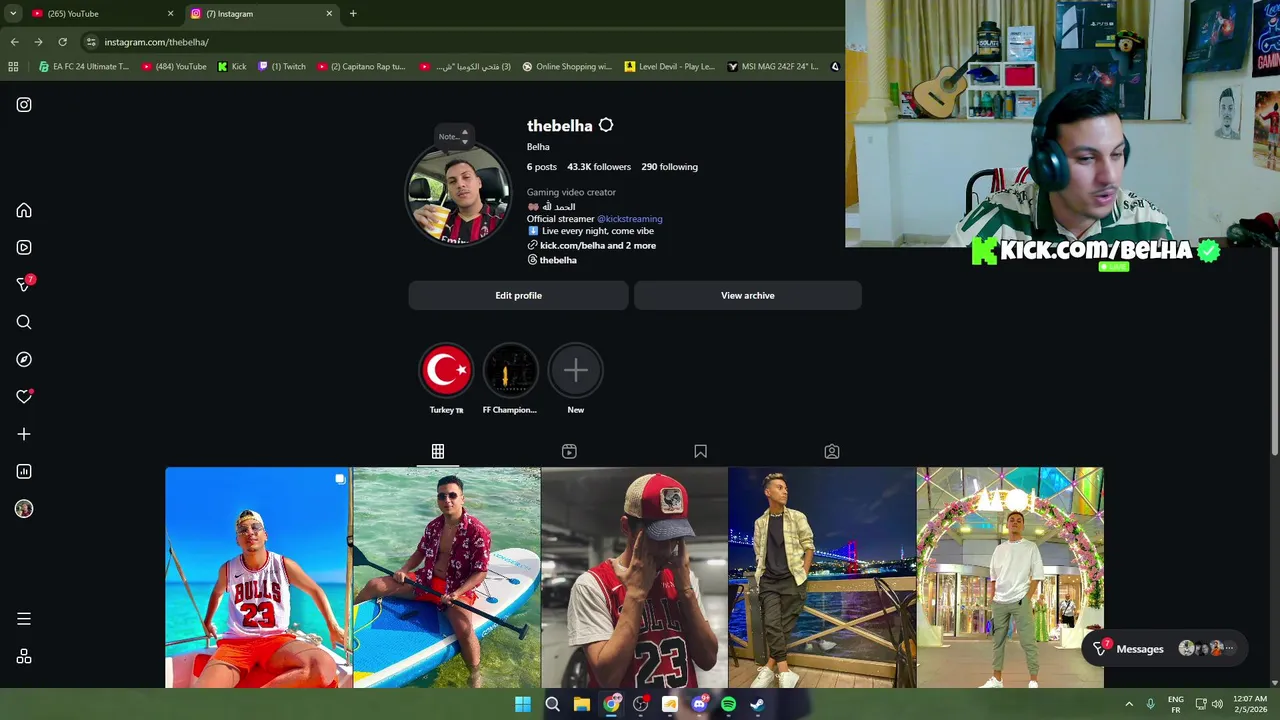Open the More hamburger menu
The image size is (1280, 720).
click(24, 619)
